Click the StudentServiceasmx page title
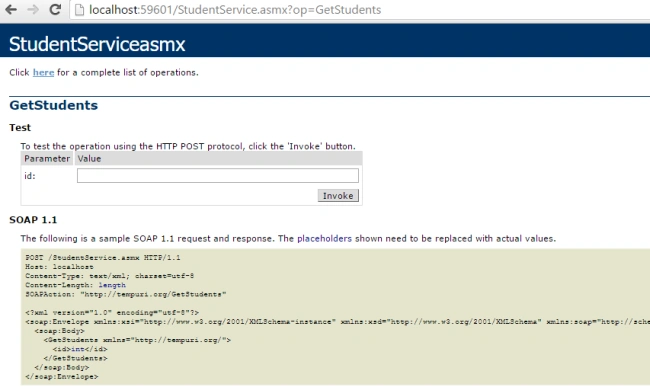This screenshot has width=650, height=387. click(97, 44)
